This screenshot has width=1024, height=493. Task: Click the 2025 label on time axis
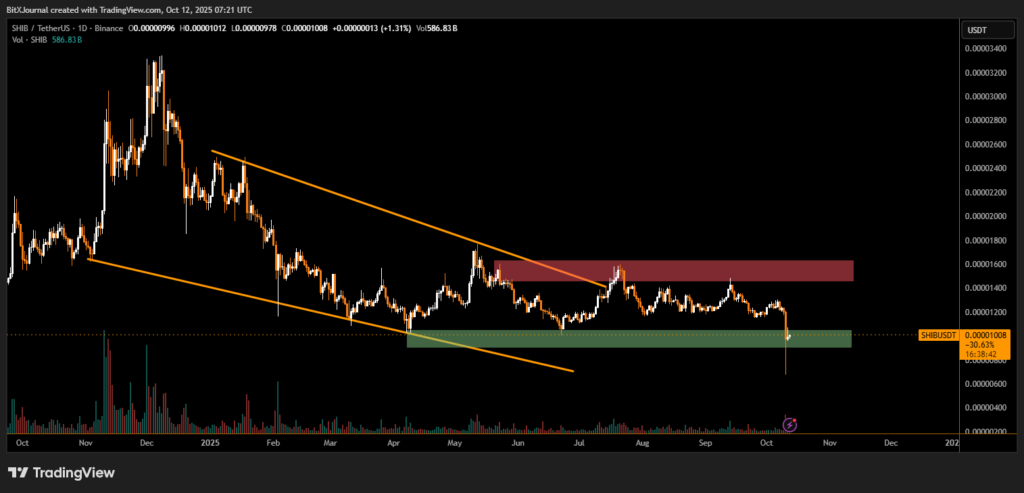(x=209, y=441)
